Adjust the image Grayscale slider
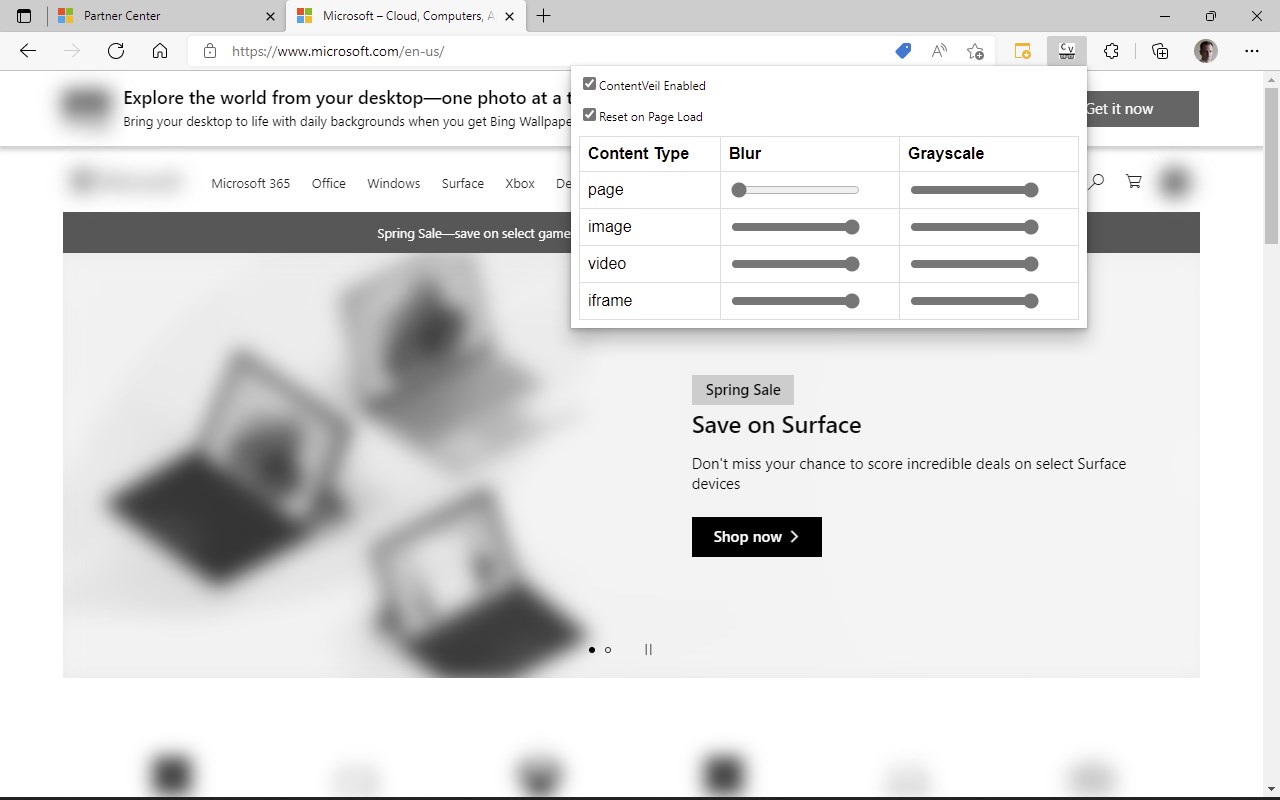This screenshot has height=800, width=1280. [974, 227]
